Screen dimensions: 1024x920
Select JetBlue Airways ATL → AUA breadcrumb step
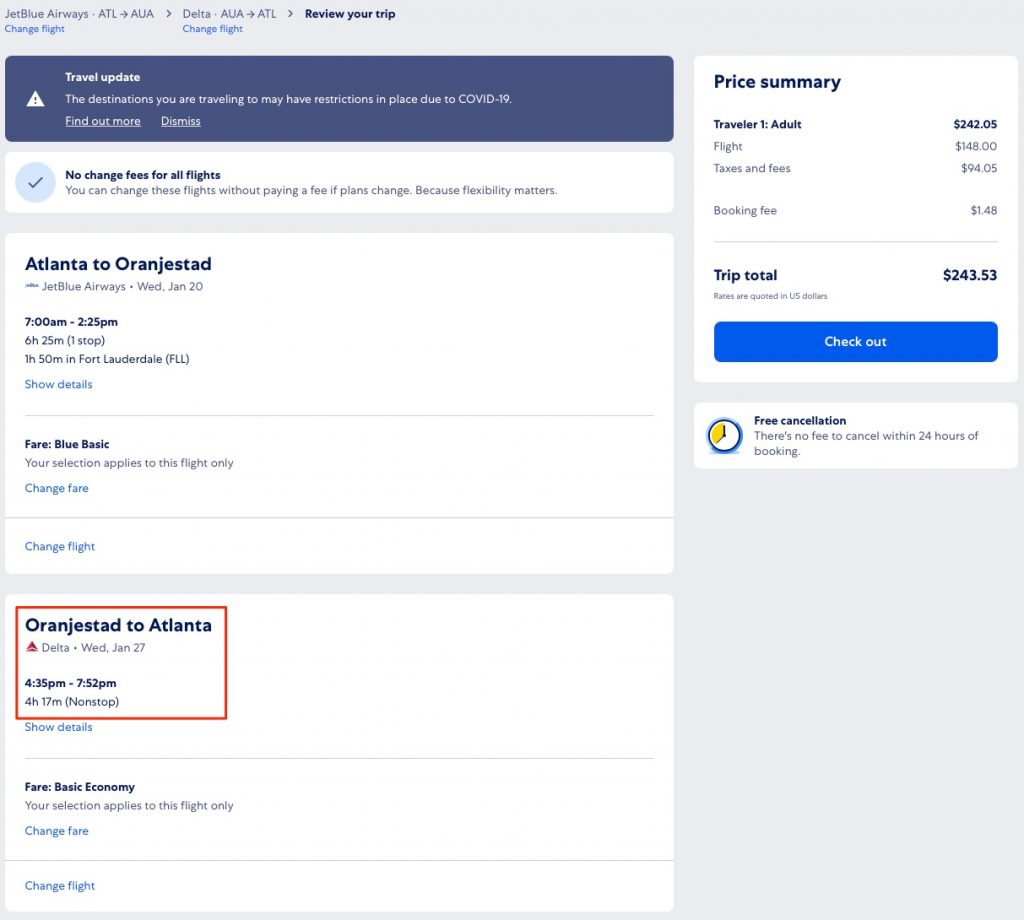pos(79,14)
